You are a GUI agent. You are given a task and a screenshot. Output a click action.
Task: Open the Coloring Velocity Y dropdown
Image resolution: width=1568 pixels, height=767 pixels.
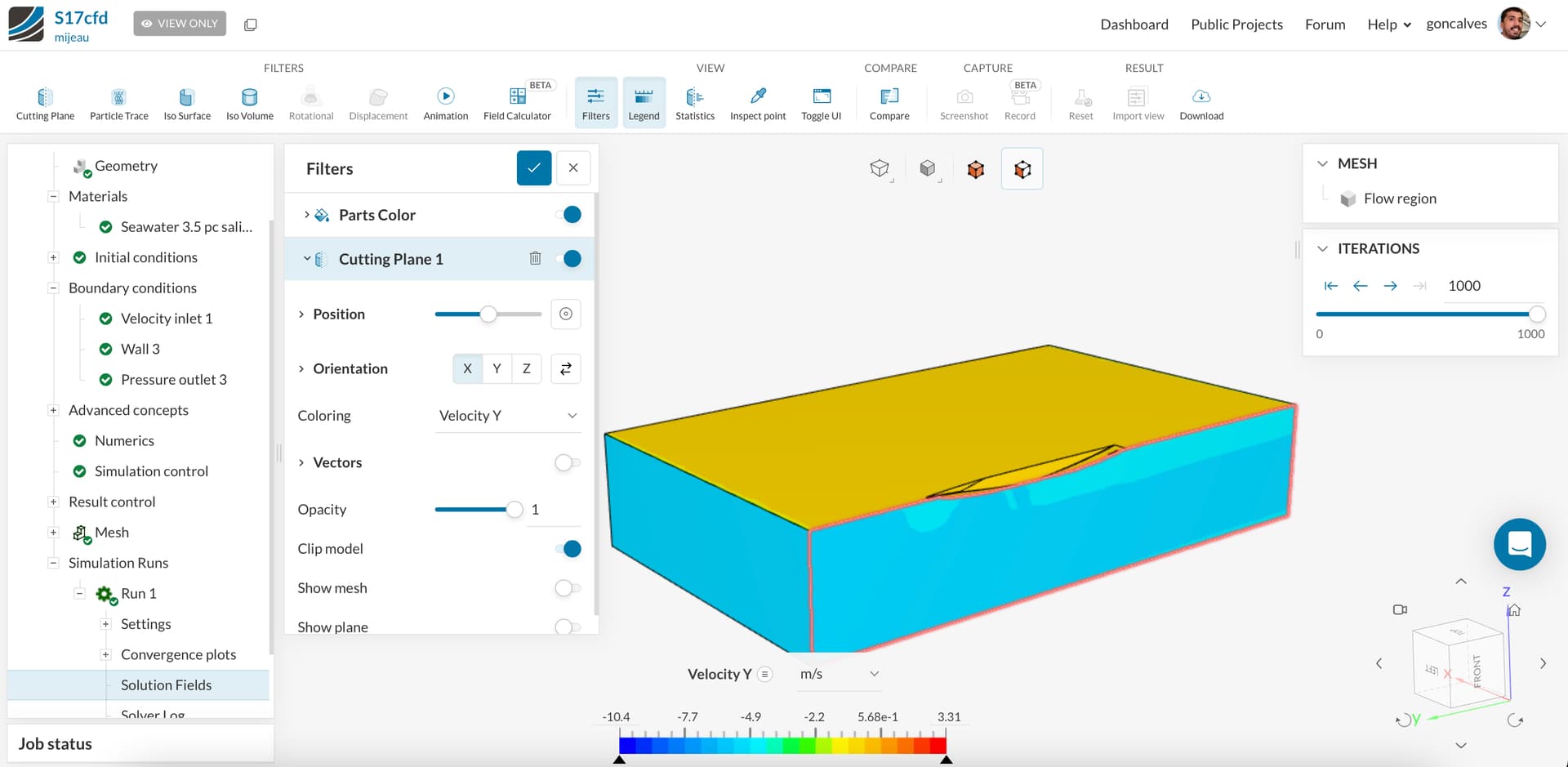[508, 416]
